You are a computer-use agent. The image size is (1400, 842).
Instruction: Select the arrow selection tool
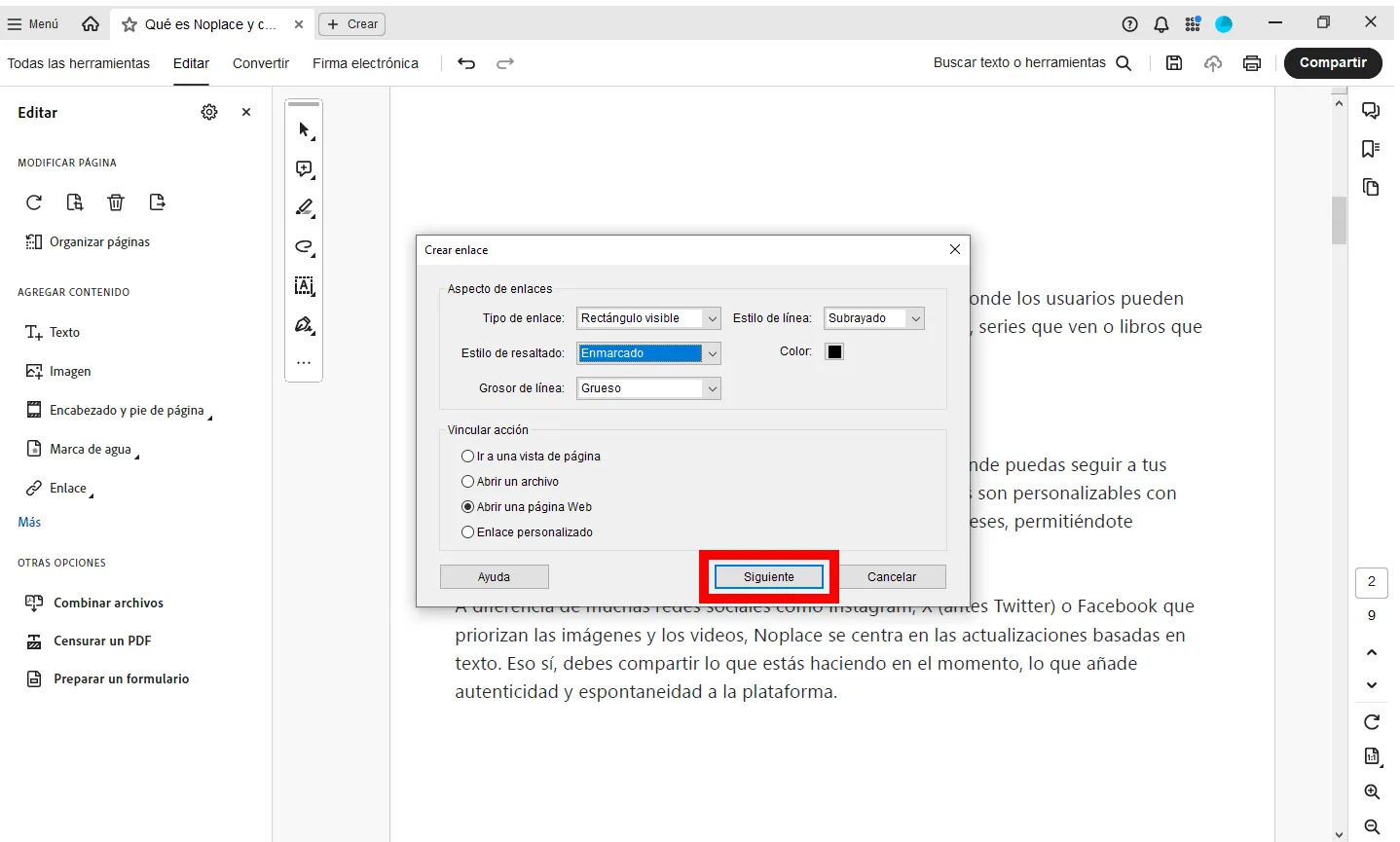[x=304, y=129]
